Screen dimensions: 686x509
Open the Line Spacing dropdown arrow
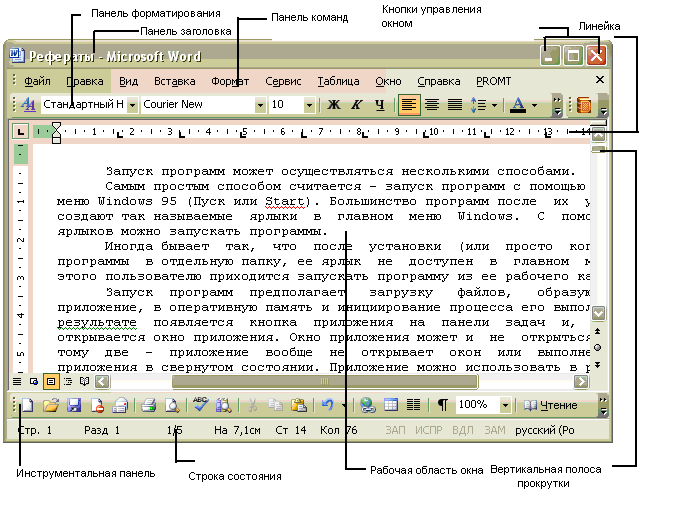494,105
